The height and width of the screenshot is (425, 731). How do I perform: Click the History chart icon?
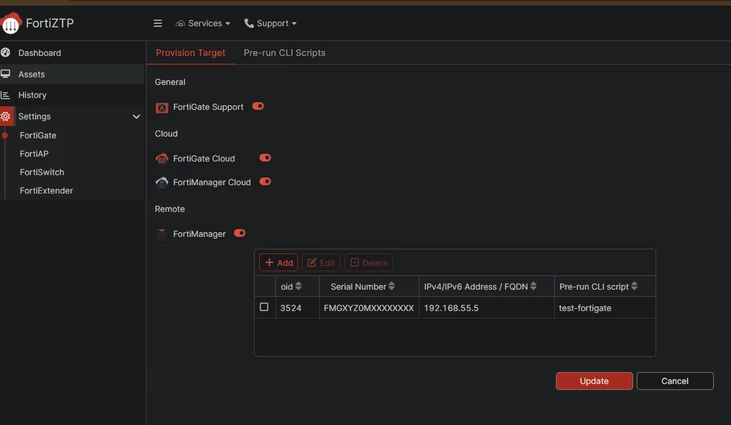(x=6, y=95)
